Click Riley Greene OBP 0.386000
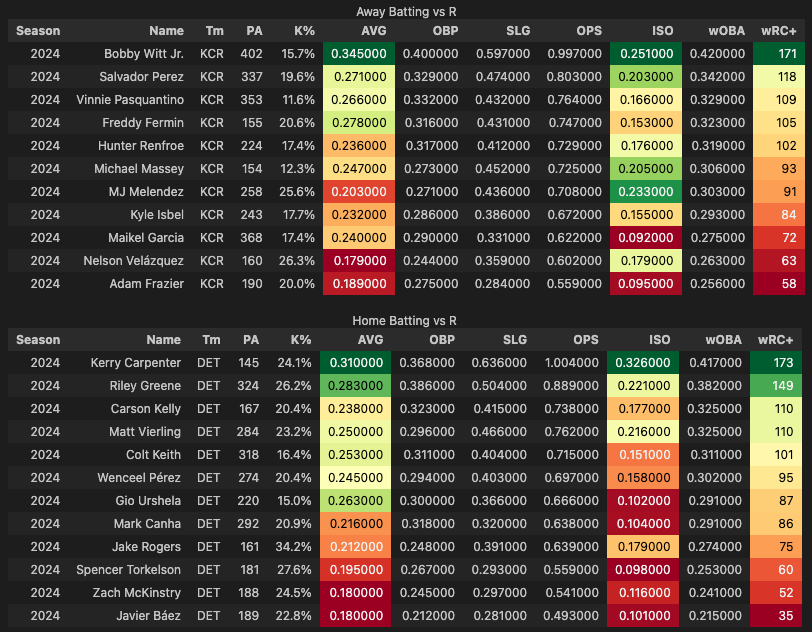The height and width of the screenshot is (632, 812). point(427,386)
